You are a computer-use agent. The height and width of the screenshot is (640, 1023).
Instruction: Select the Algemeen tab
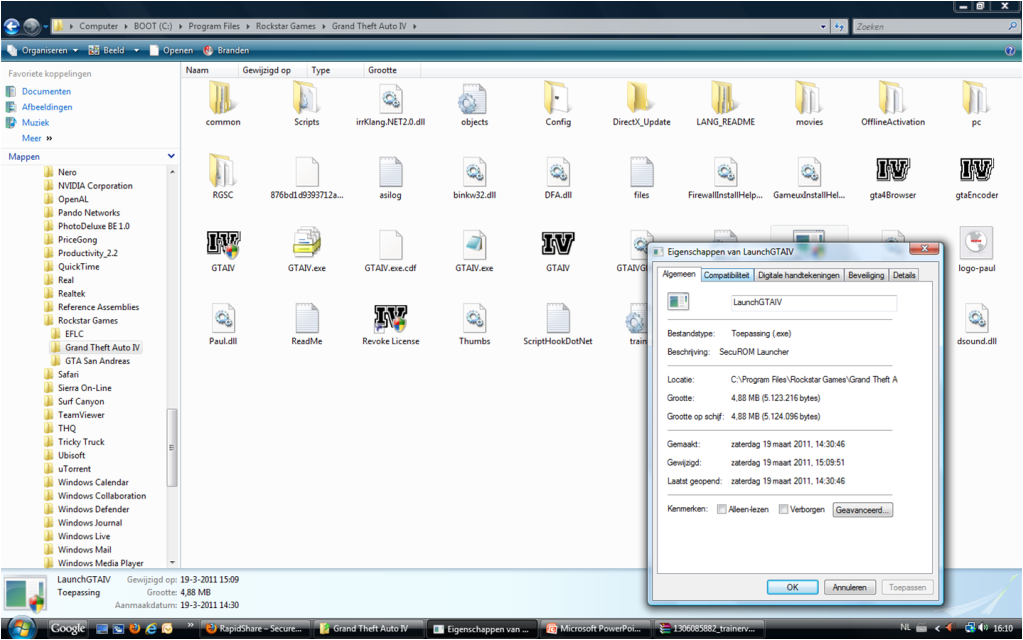[679, 275]
